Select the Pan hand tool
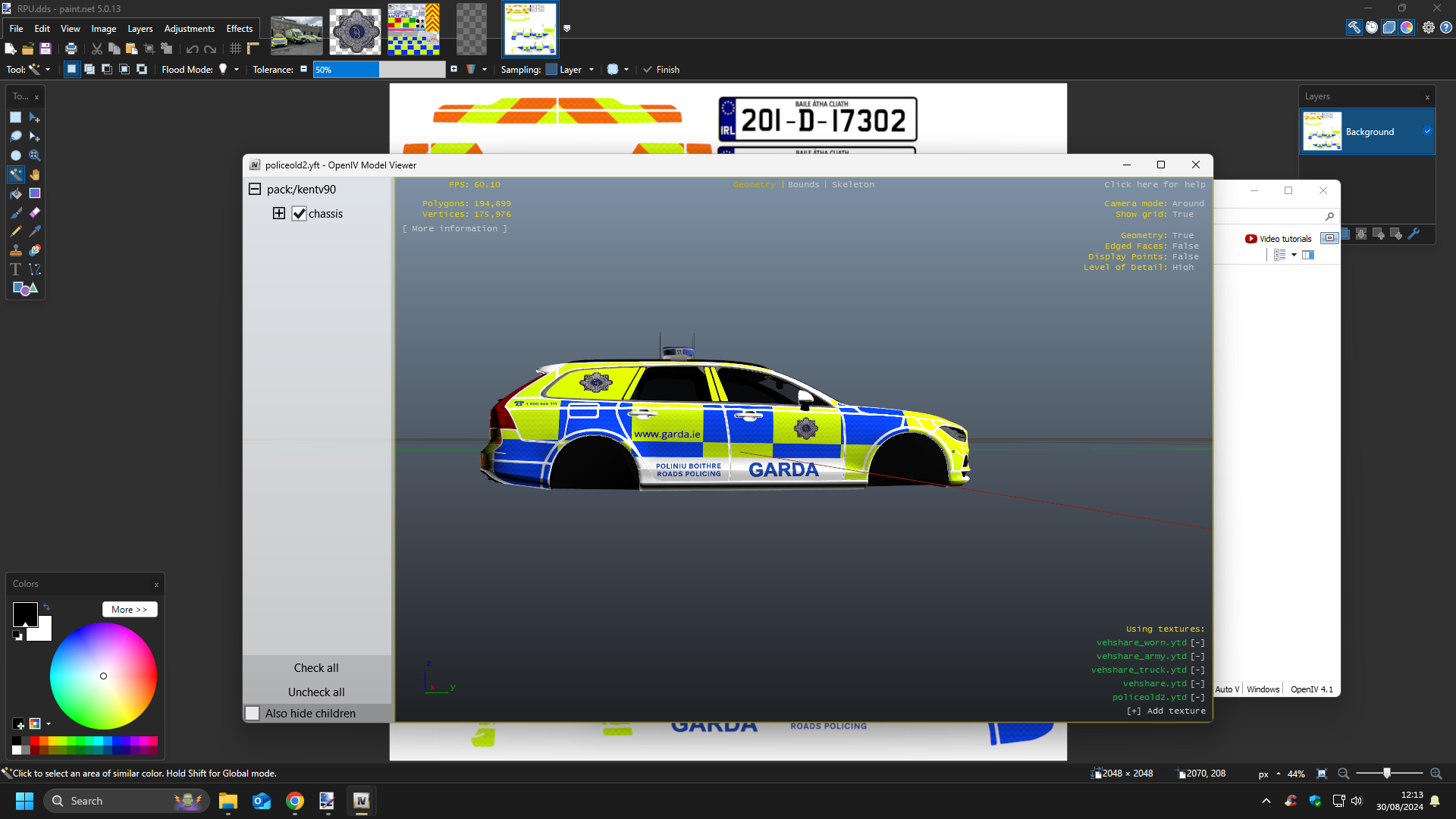This screenshot has height=819, width=1456. (35, 174)
